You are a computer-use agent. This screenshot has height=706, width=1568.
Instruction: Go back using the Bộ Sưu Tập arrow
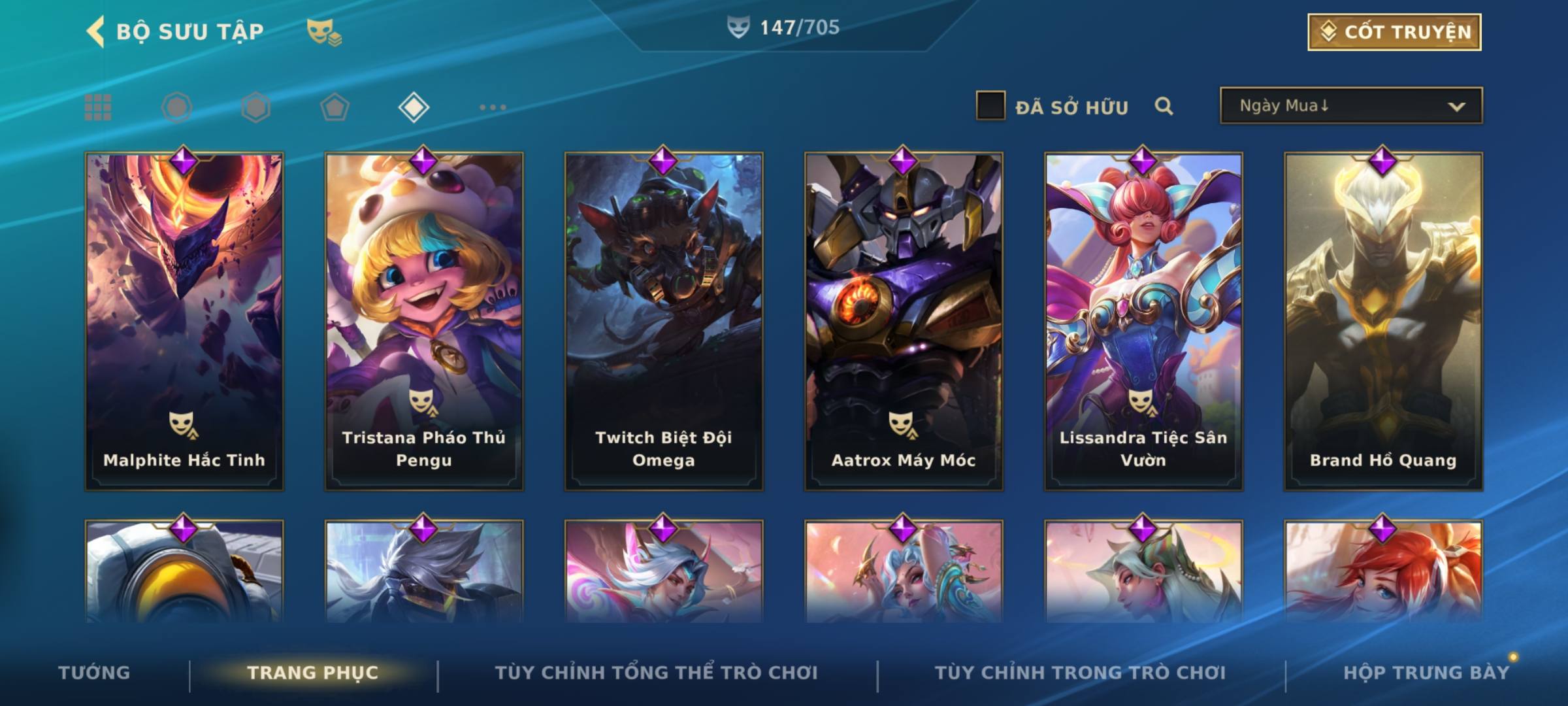coord(95,32)
